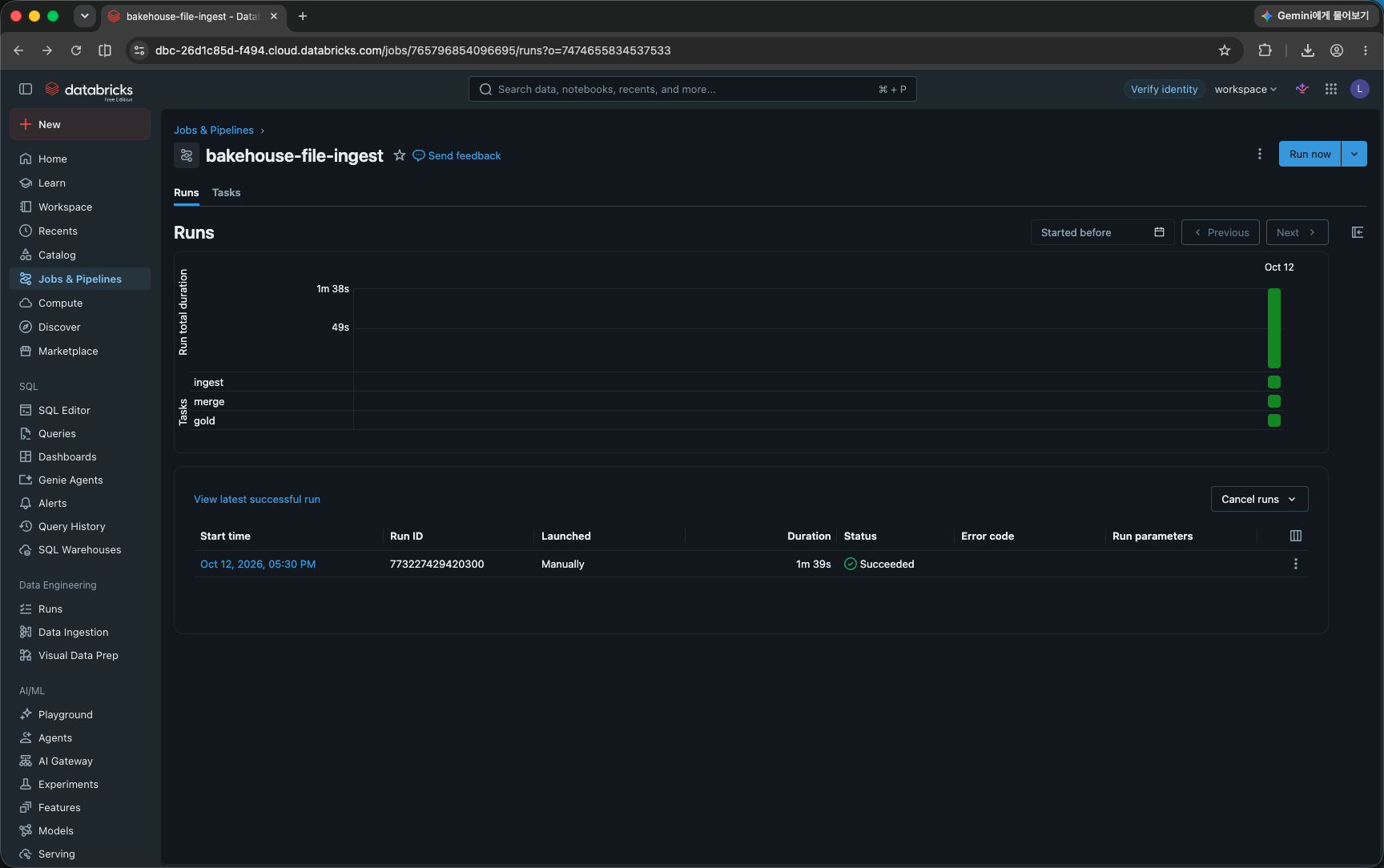Toggle the sidebar collapse icon
Image resolution: width=1384 pixels, height=868 pixels.
pos(26,89)
